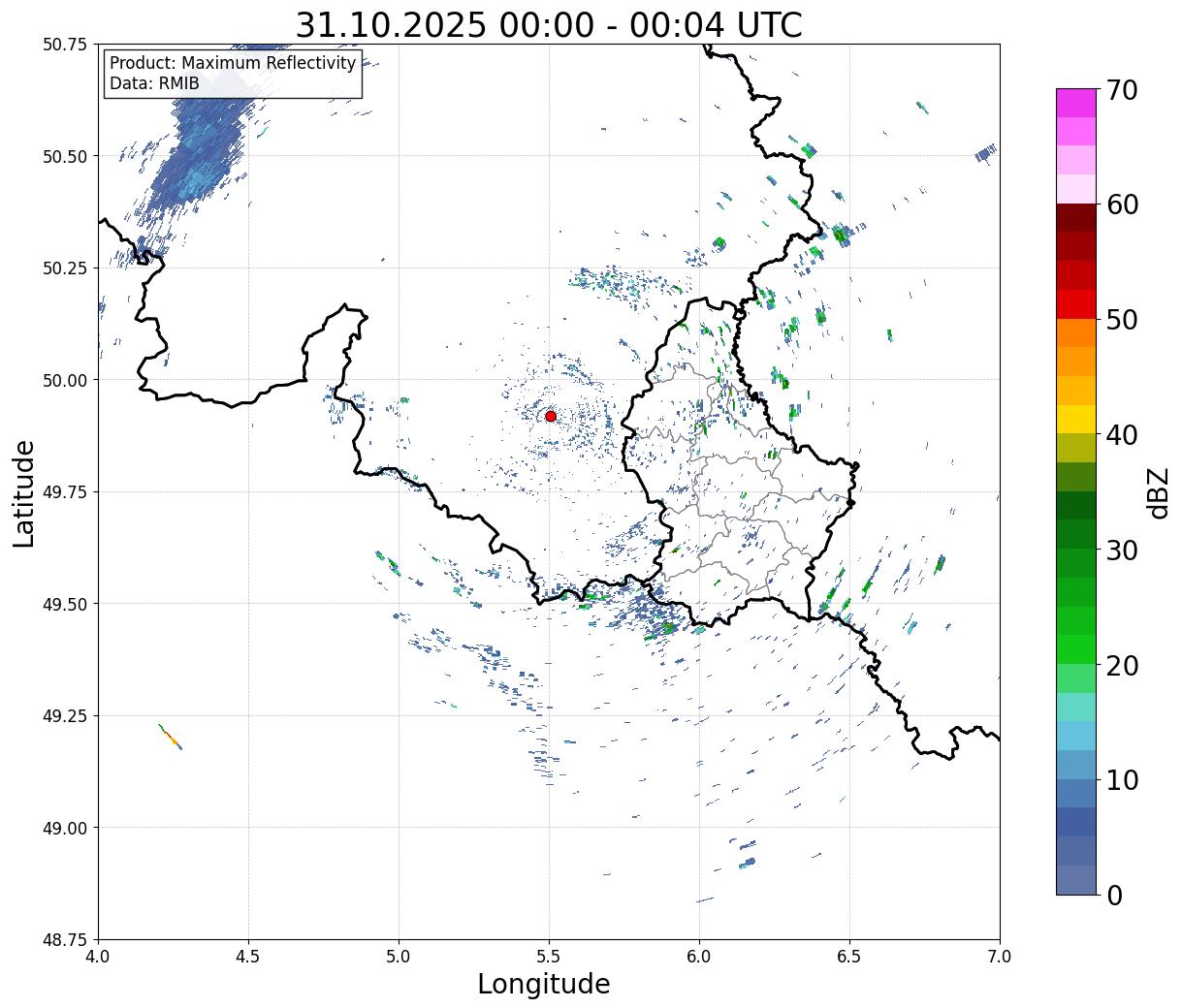
Task: Click the 'dBZ' colorbar label
Action: click(x=1158, y=492)
